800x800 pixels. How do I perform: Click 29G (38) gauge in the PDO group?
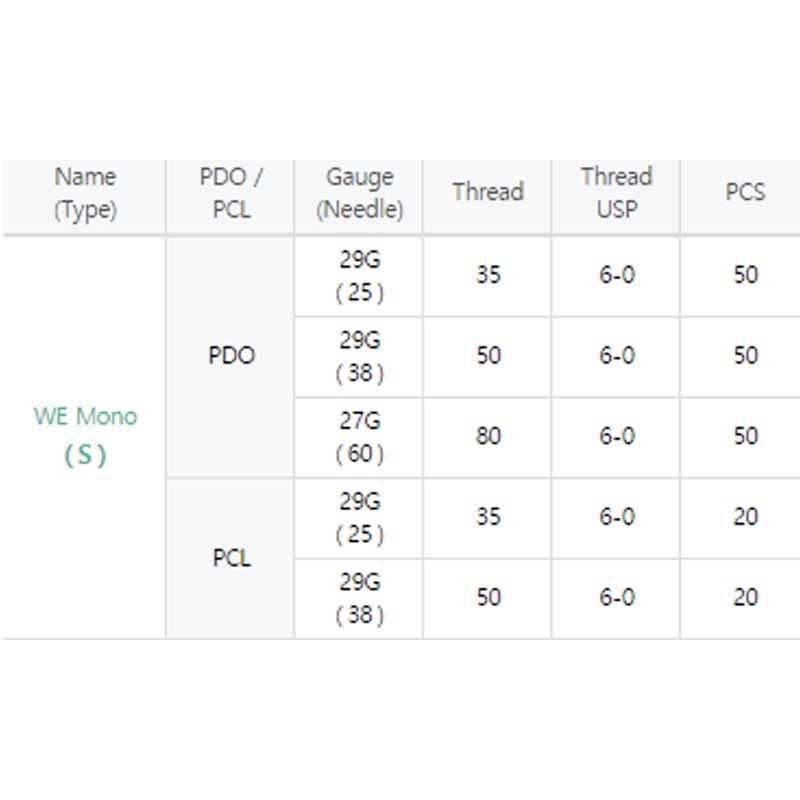click(x=359, y=356)
